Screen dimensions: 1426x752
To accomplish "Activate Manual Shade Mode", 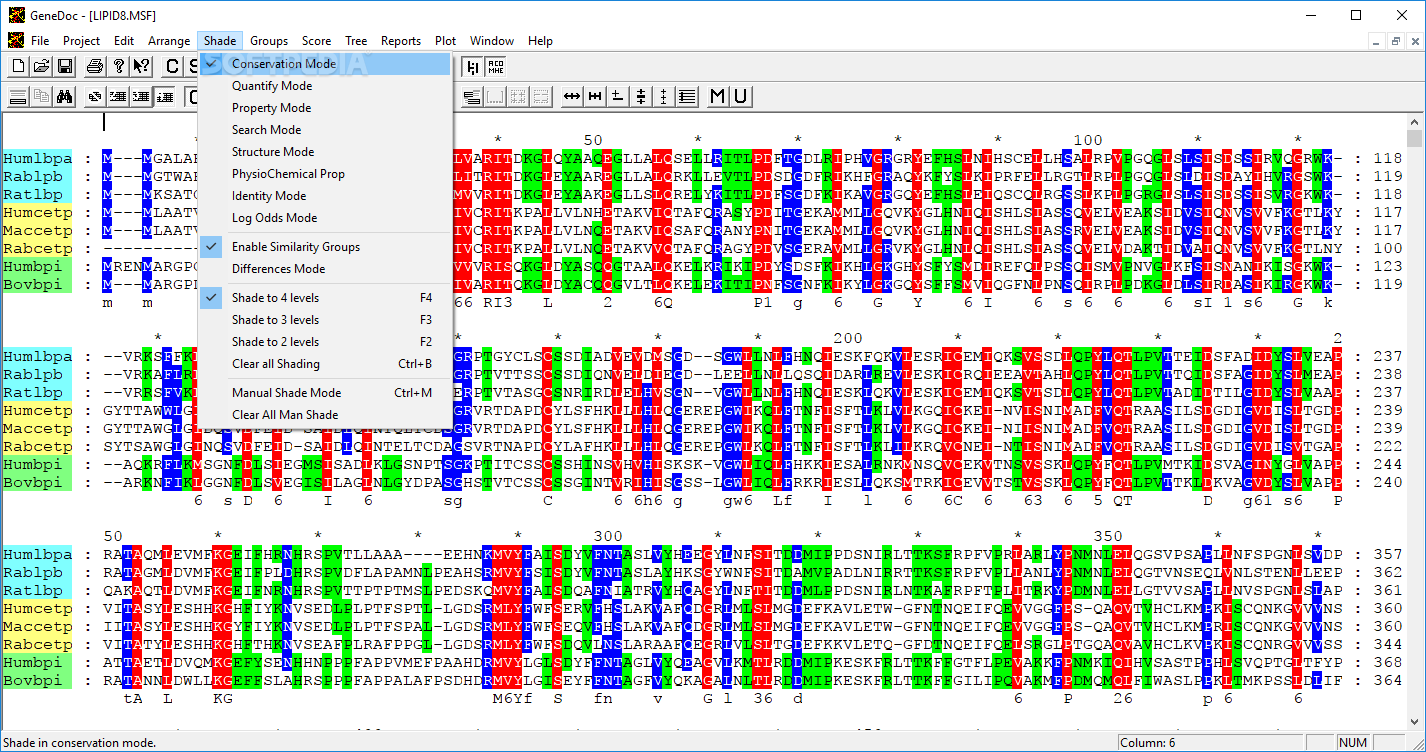I will [x=325, y=393].
